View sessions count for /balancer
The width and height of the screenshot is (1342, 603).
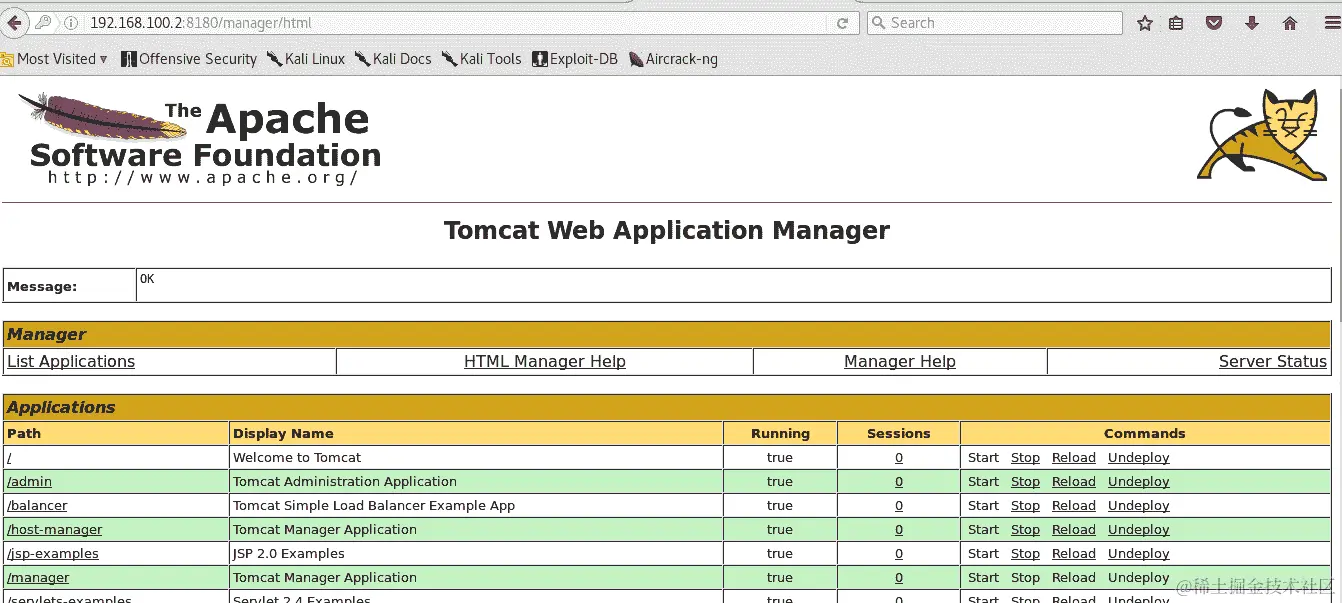(x=899, y=506)
